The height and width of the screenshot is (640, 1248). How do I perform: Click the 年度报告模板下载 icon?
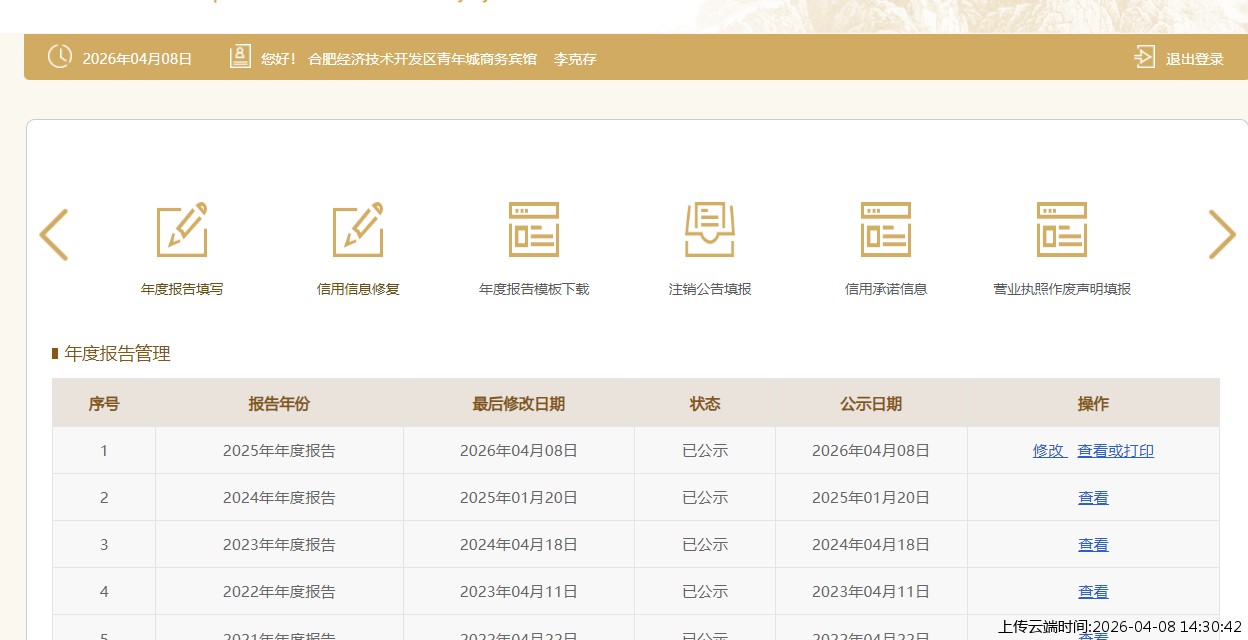534,230
